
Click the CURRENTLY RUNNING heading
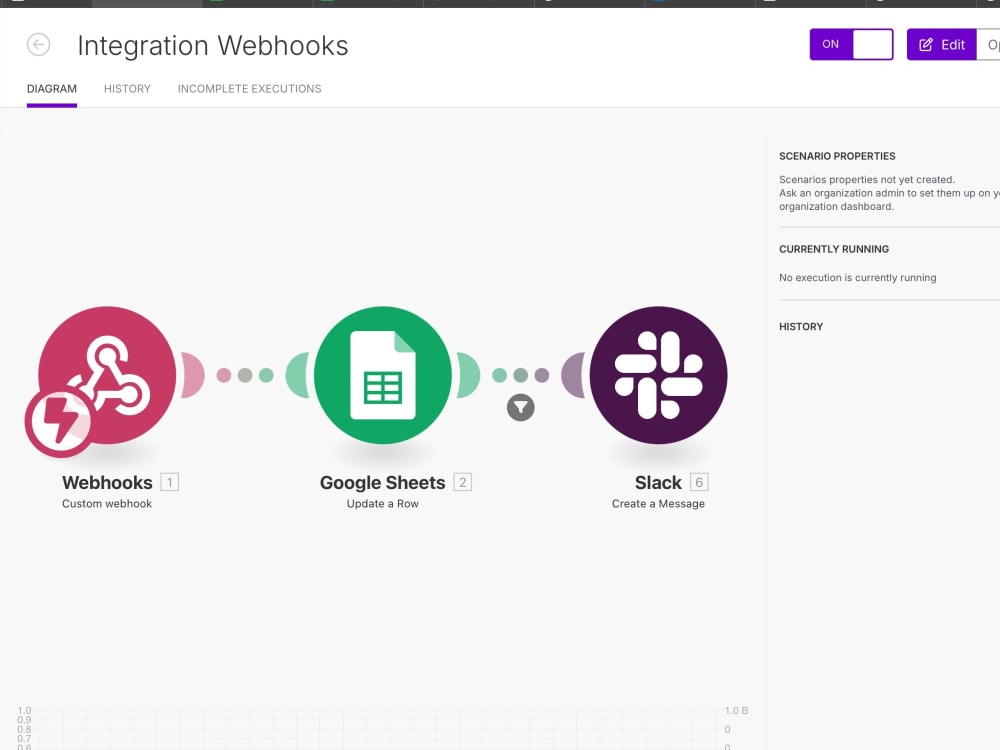(x=834, y=249)
